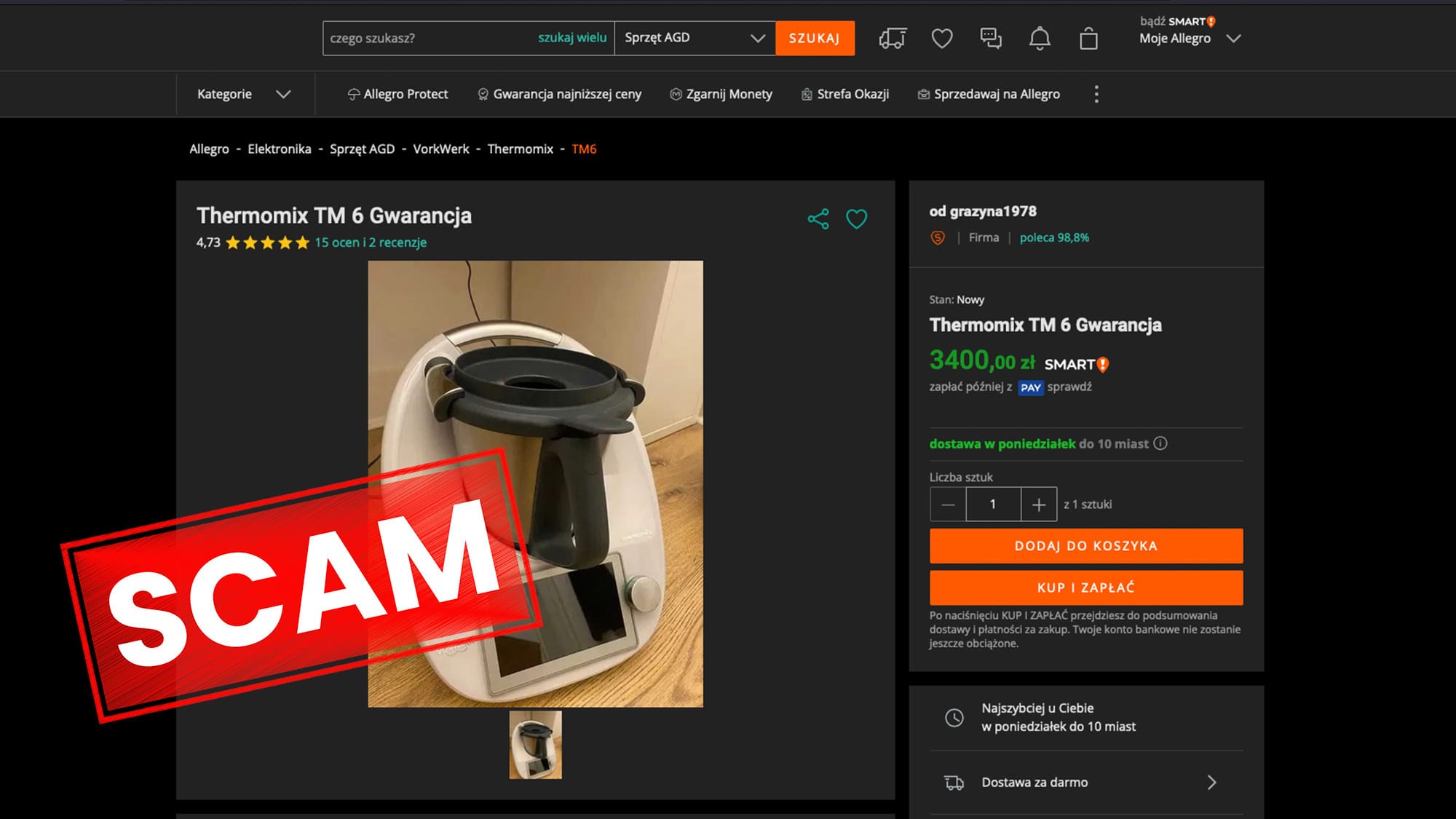1456x819 pixels.
Task: Open Sprzedawaj na Allegro menu item
Action: click(x=989, y=94)
